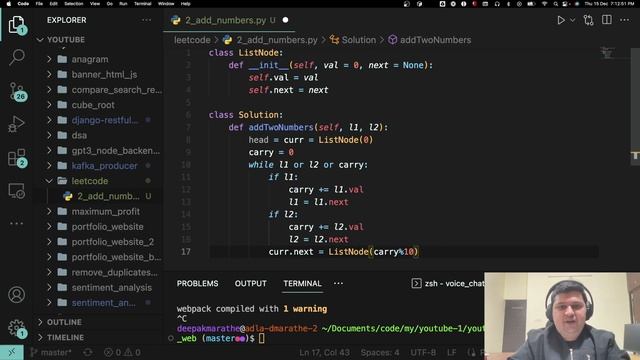The width and height of the screenshot is (640, 360).
Task: Synchronize changes in status bar
Action: (88, 352)
